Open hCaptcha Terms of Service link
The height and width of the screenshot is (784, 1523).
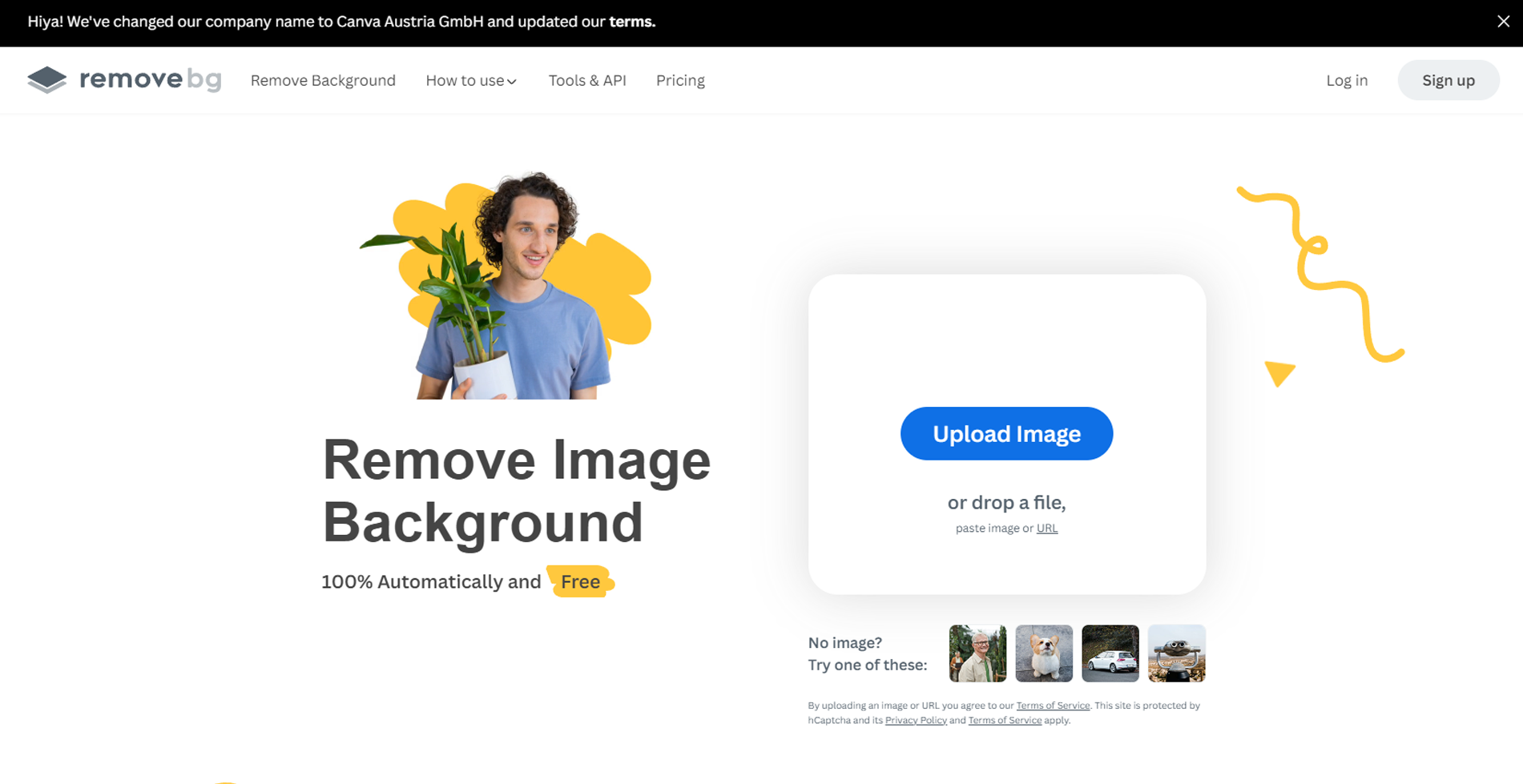click(x=1005, y=720)
